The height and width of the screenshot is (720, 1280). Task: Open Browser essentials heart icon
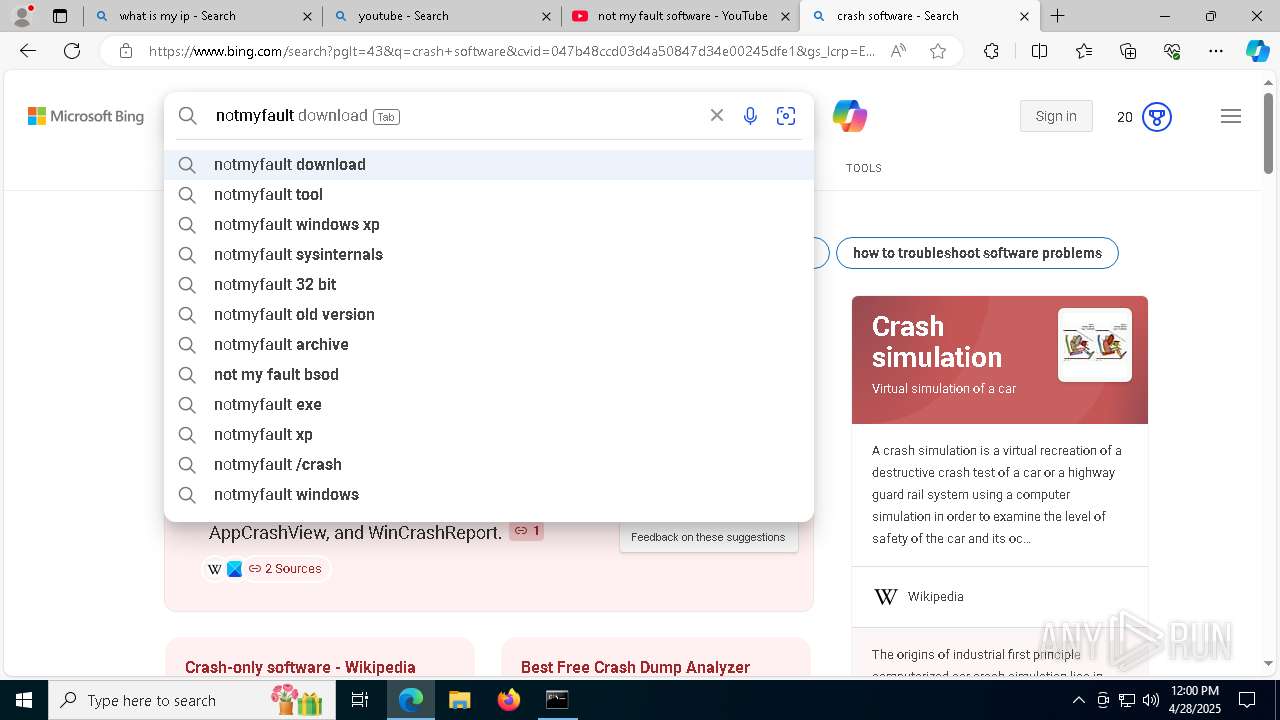(1172, 51)
